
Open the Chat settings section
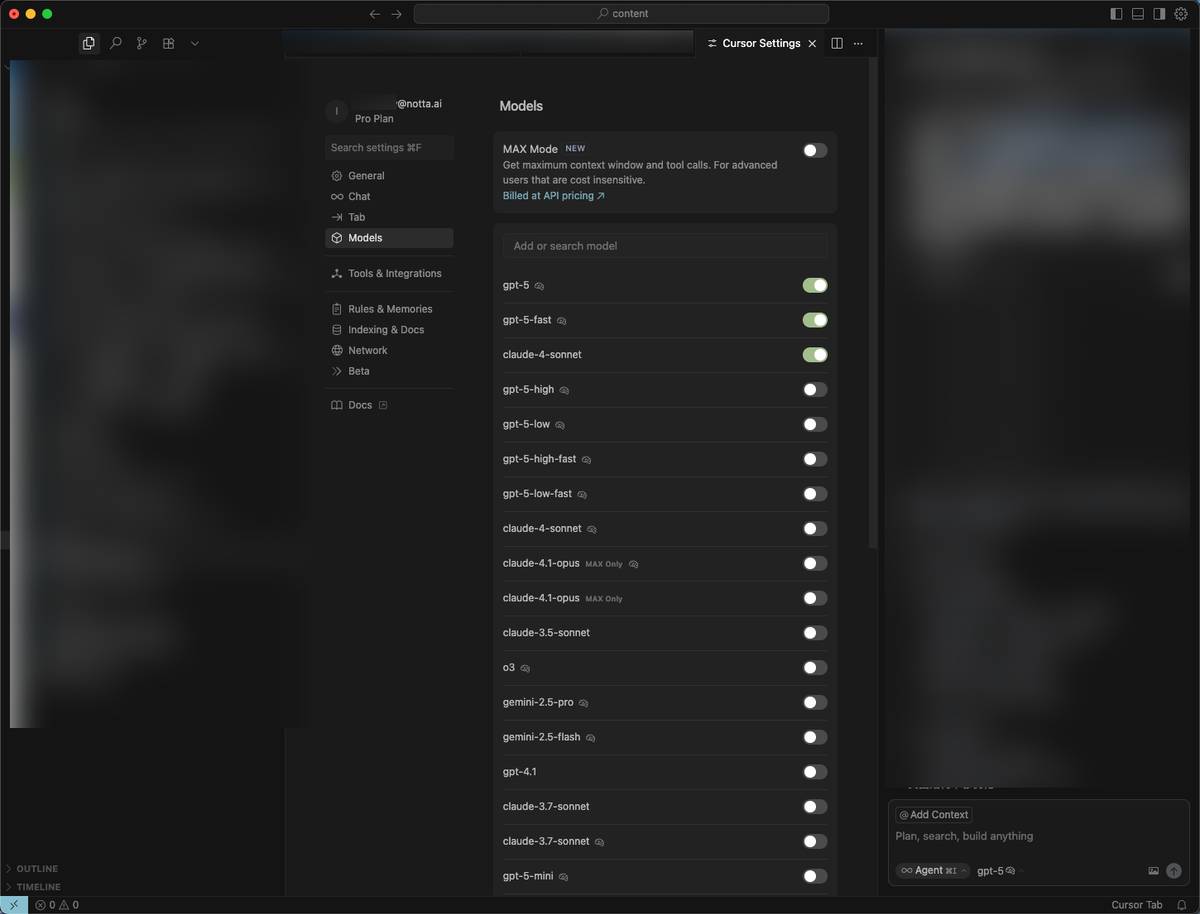pos(389,196)
